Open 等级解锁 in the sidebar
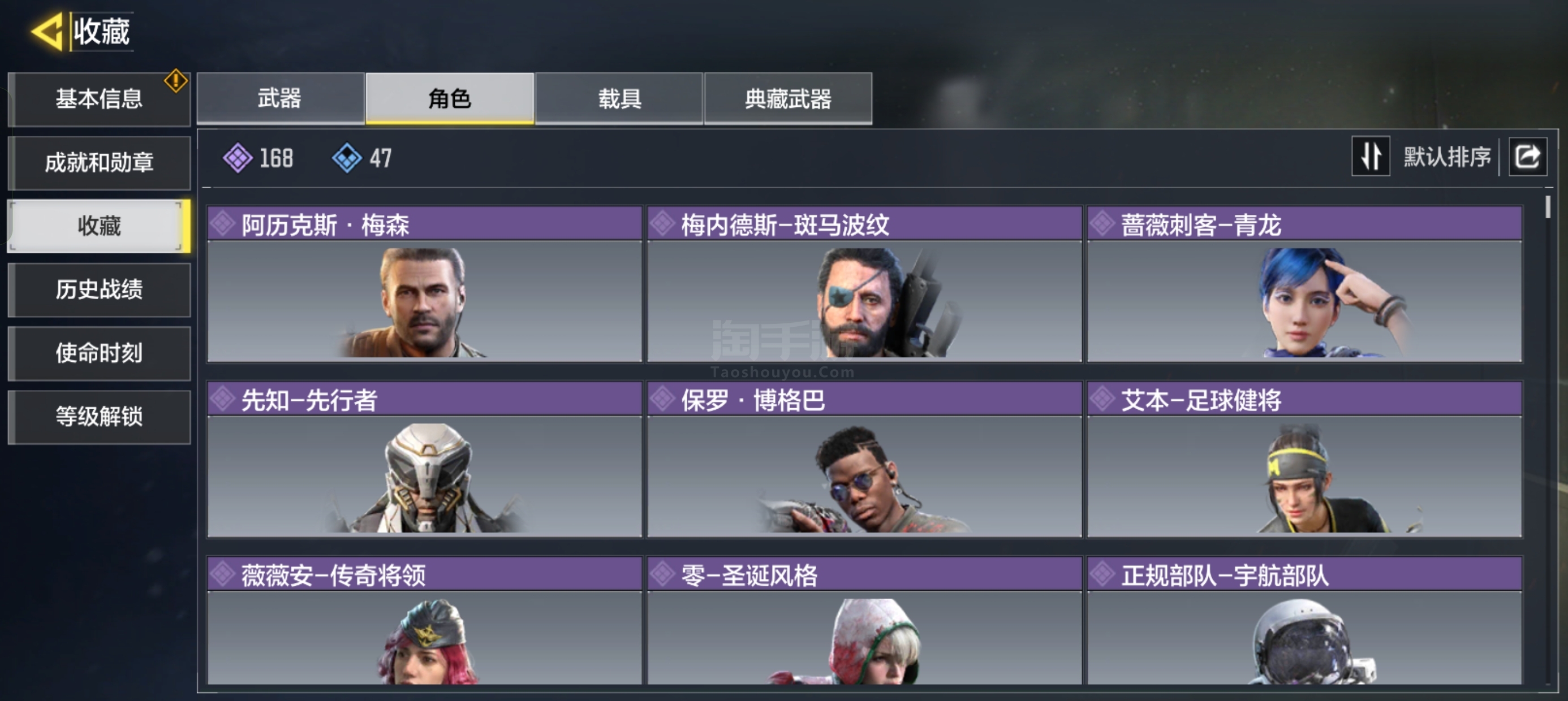This screenshot has height=701, width=1568. pyautogui.click(x=99, y=417)
